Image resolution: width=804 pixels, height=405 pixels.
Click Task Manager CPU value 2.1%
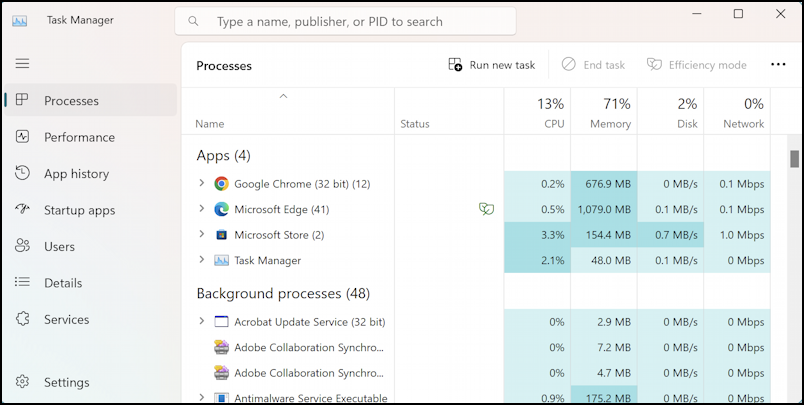[x=537, y=260]
